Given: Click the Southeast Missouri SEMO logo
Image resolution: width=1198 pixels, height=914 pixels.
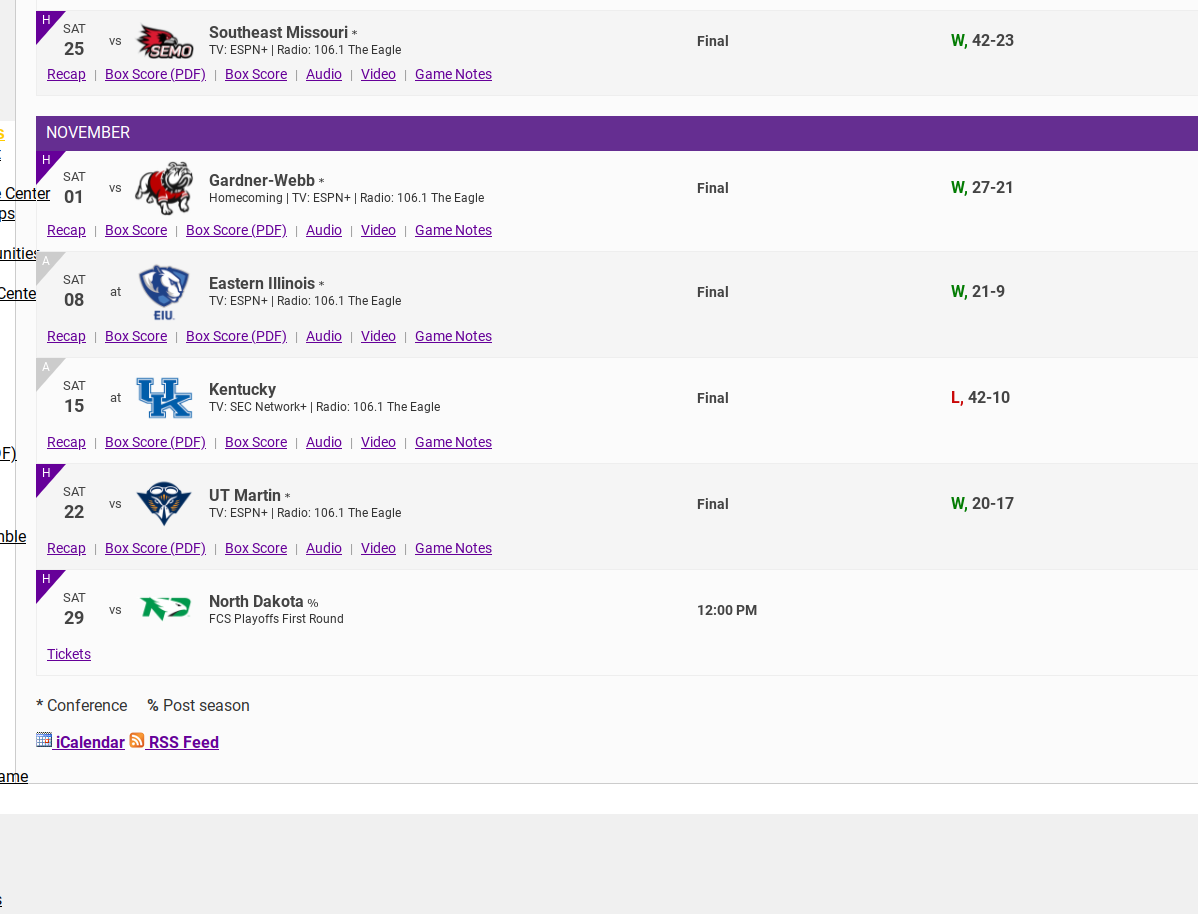Looking at the screenshot, I should click(164, 41).
